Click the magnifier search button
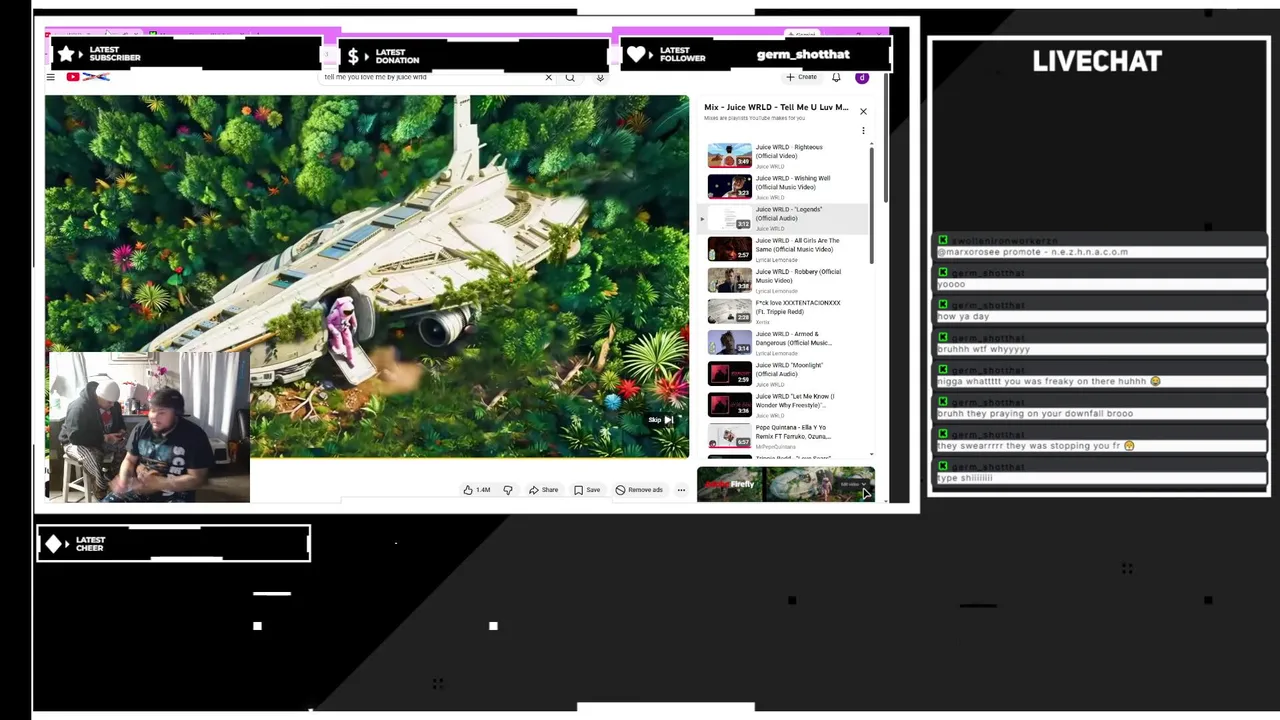Screen dimensions: 1280x720 [570, 77]
